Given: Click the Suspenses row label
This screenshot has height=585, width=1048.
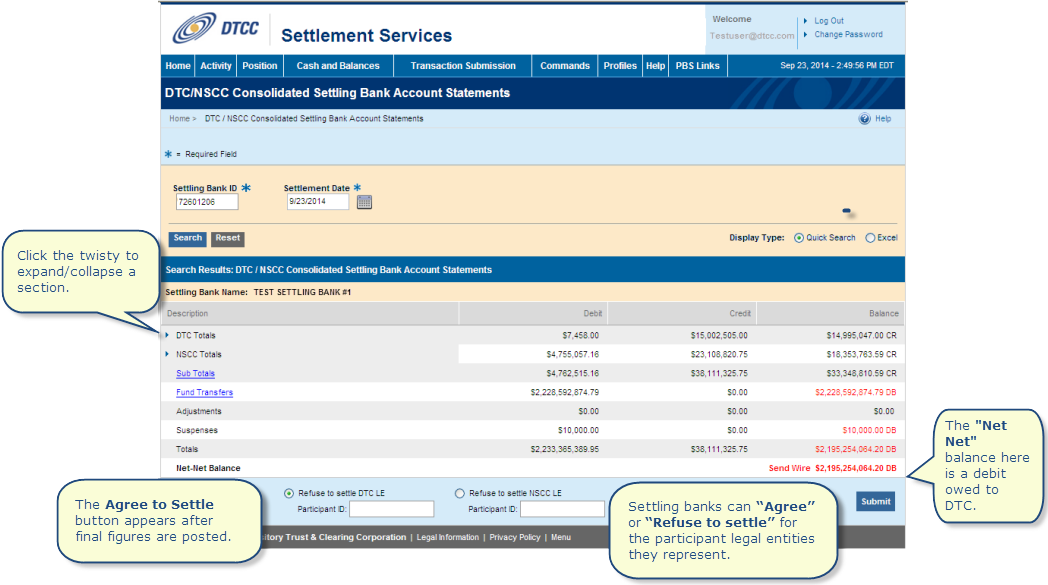Looking at the screenshot, I should point(196,431).
